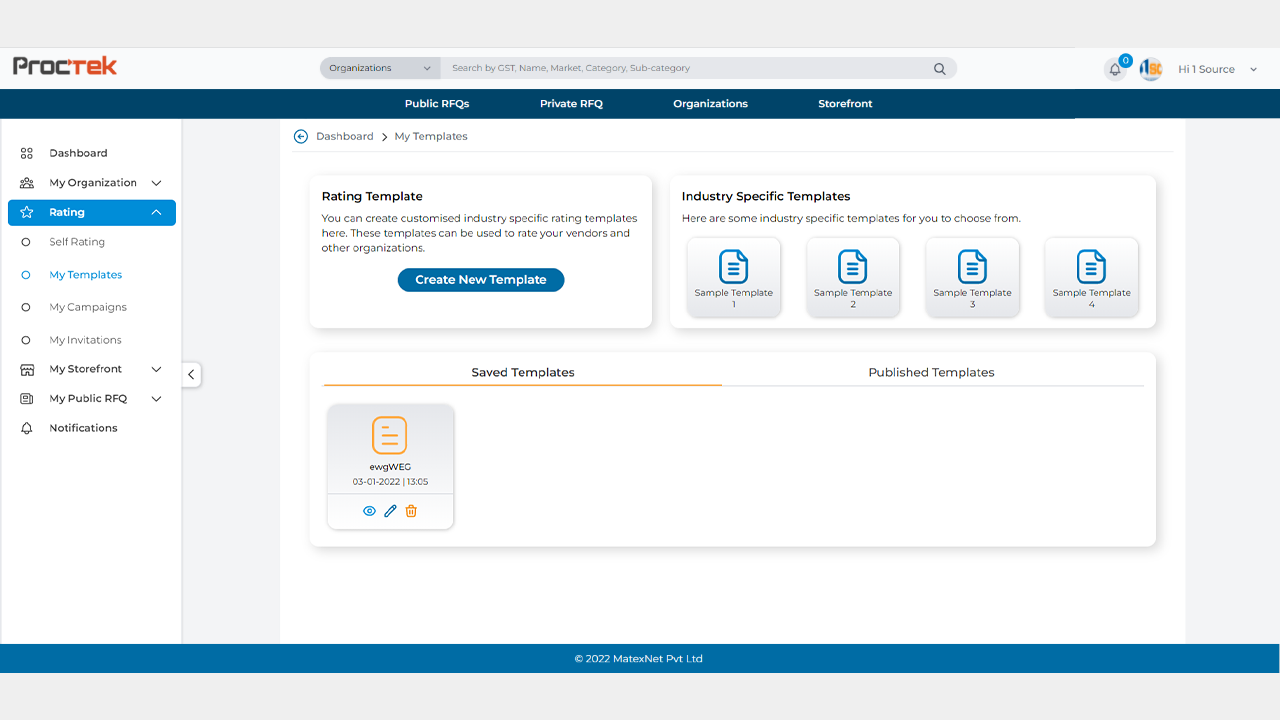Viewport: 1280px width, 720px height.
Task: Click the back arrow beside Dashboard breadcrumb
Action: [x=301, y=136]
